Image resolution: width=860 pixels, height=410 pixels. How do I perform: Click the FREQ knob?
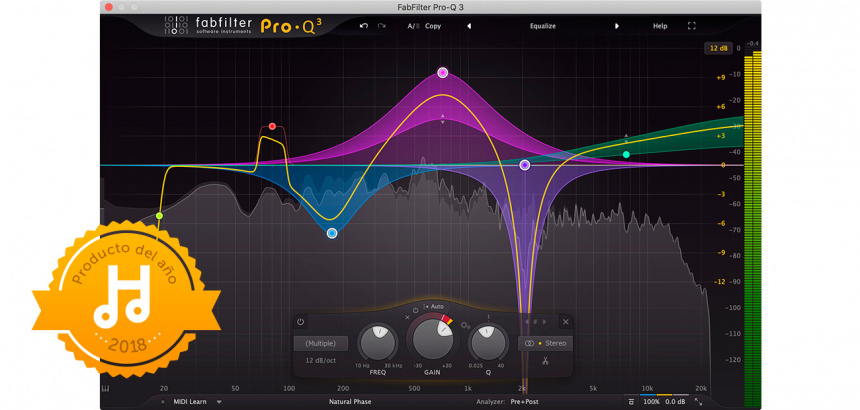(x=377, y=343)
